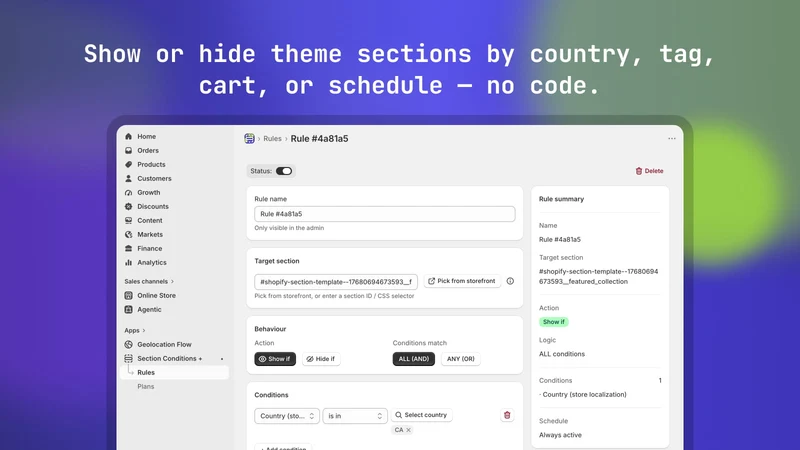
Task: Click the Customers person icon
Action: [129, 179]
